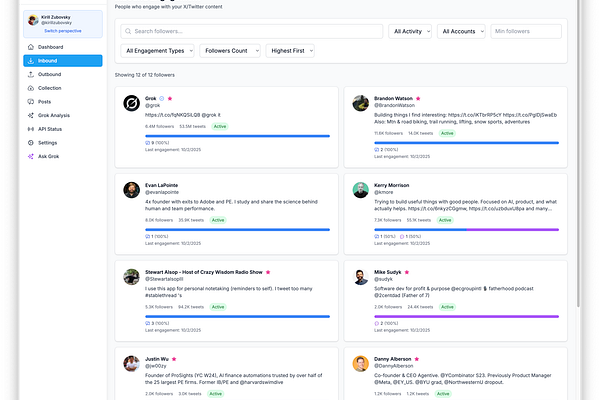600x400 pixels.
Task: Open the All Activity dropdown
Action: click(x=410, y=31)
